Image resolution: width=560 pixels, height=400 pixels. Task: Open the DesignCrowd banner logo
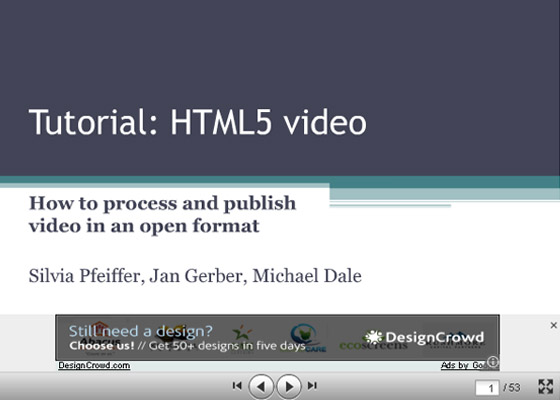point(424,337)
